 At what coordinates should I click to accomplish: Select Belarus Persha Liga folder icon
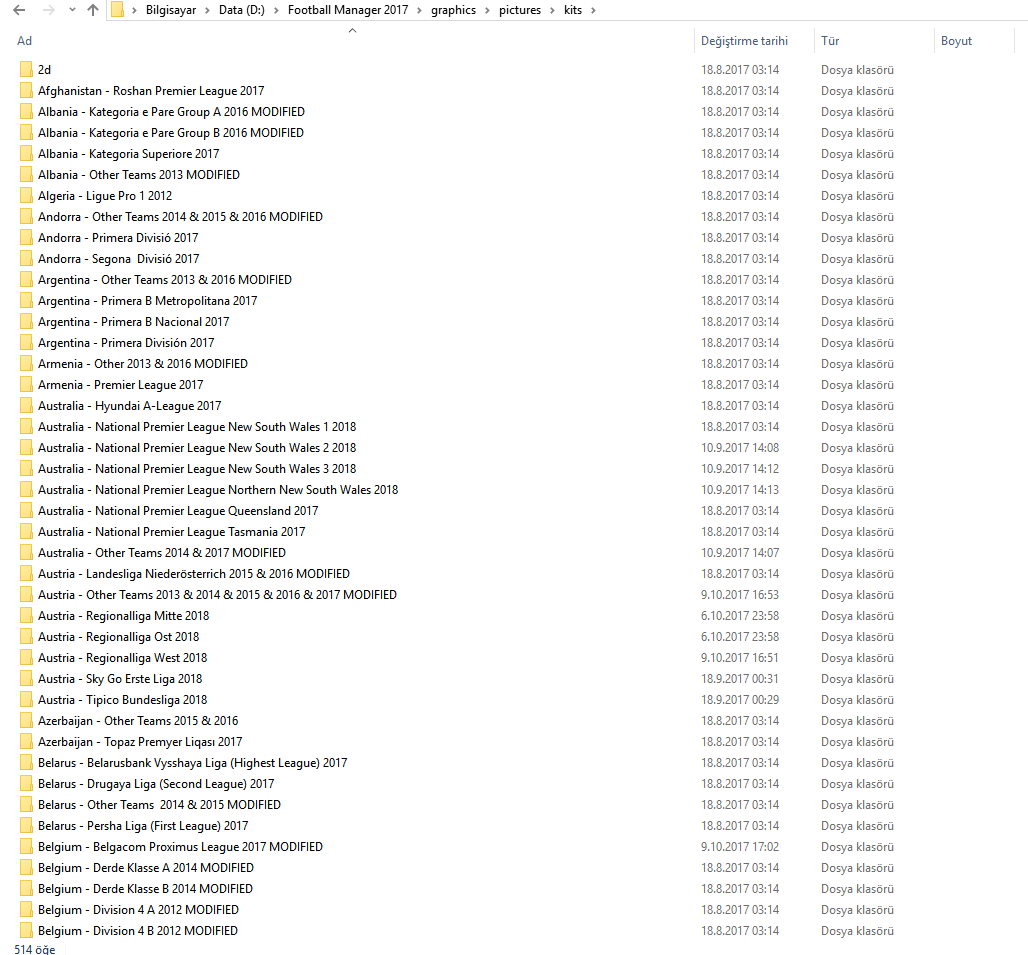26,826
